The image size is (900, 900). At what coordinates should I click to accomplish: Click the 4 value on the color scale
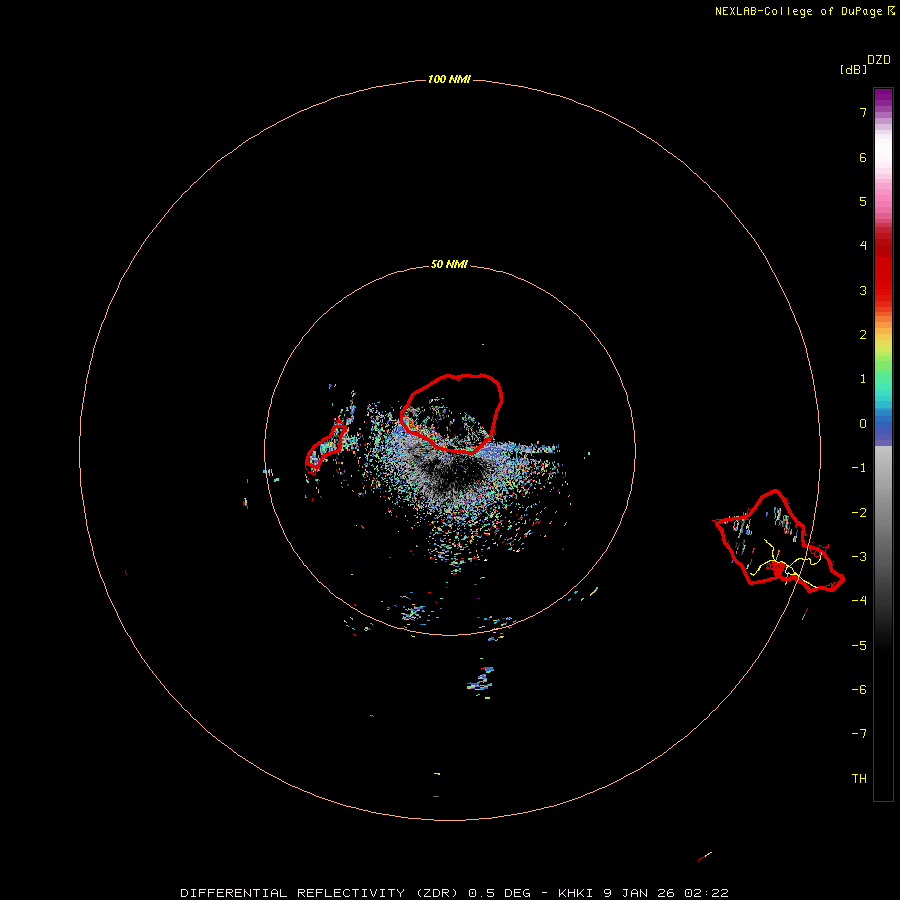click(x=863, y=246)
